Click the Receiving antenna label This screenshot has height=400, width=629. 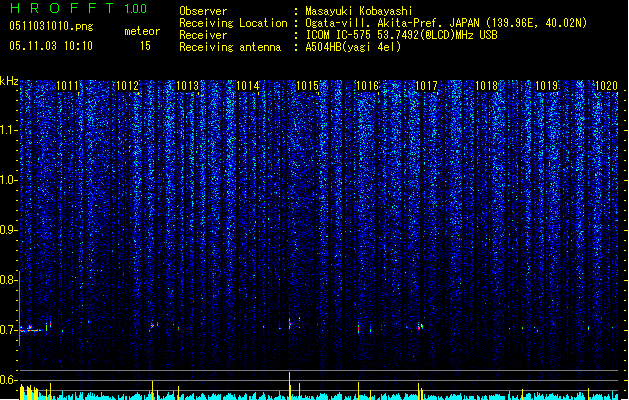230,47
